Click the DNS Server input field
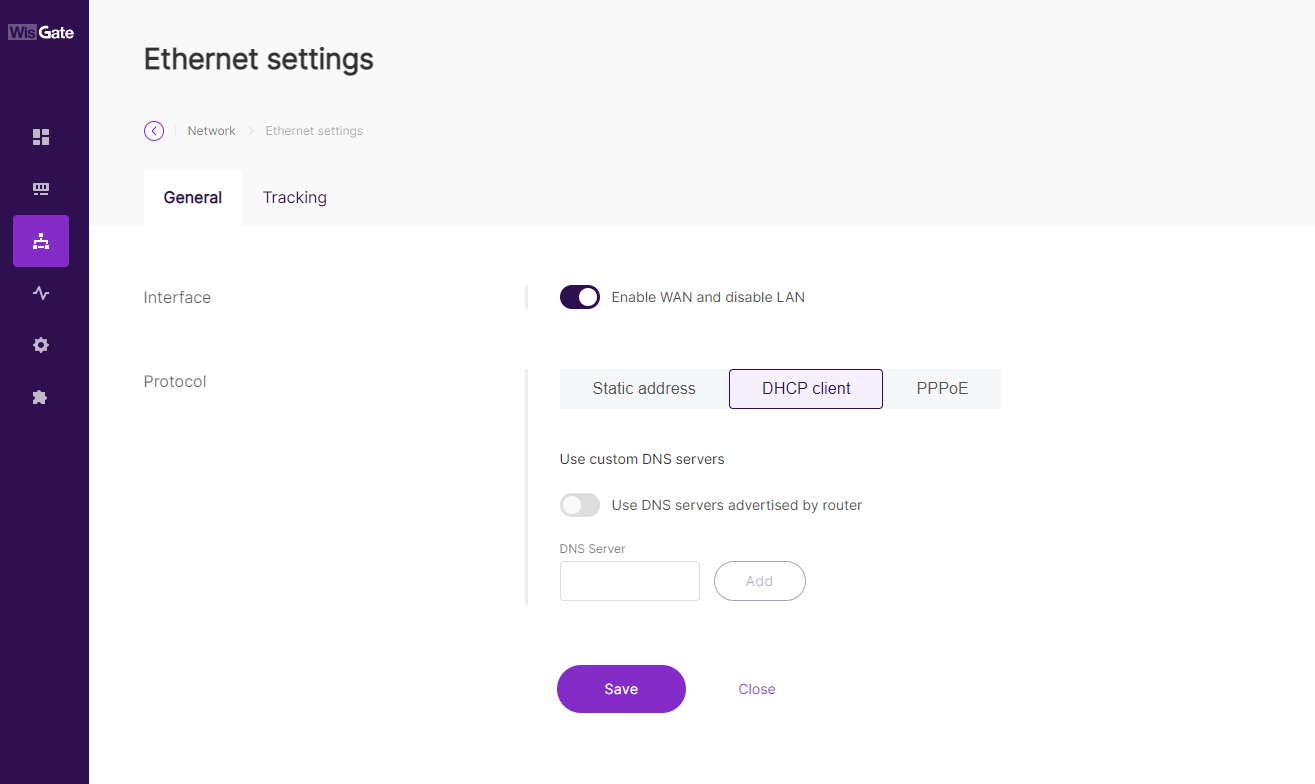The width and height of the screenshot is (1315, 784). [630, 581]
